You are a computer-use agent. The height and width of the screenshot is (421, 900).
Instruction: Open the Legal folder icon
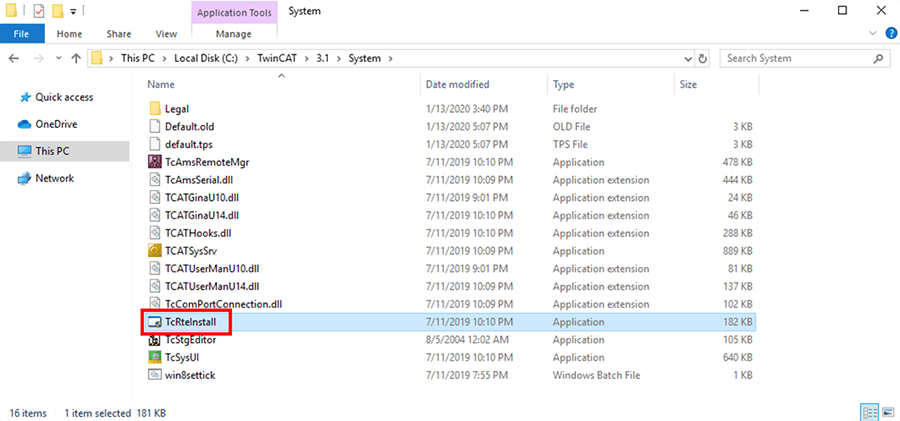(x=154, y=109)
